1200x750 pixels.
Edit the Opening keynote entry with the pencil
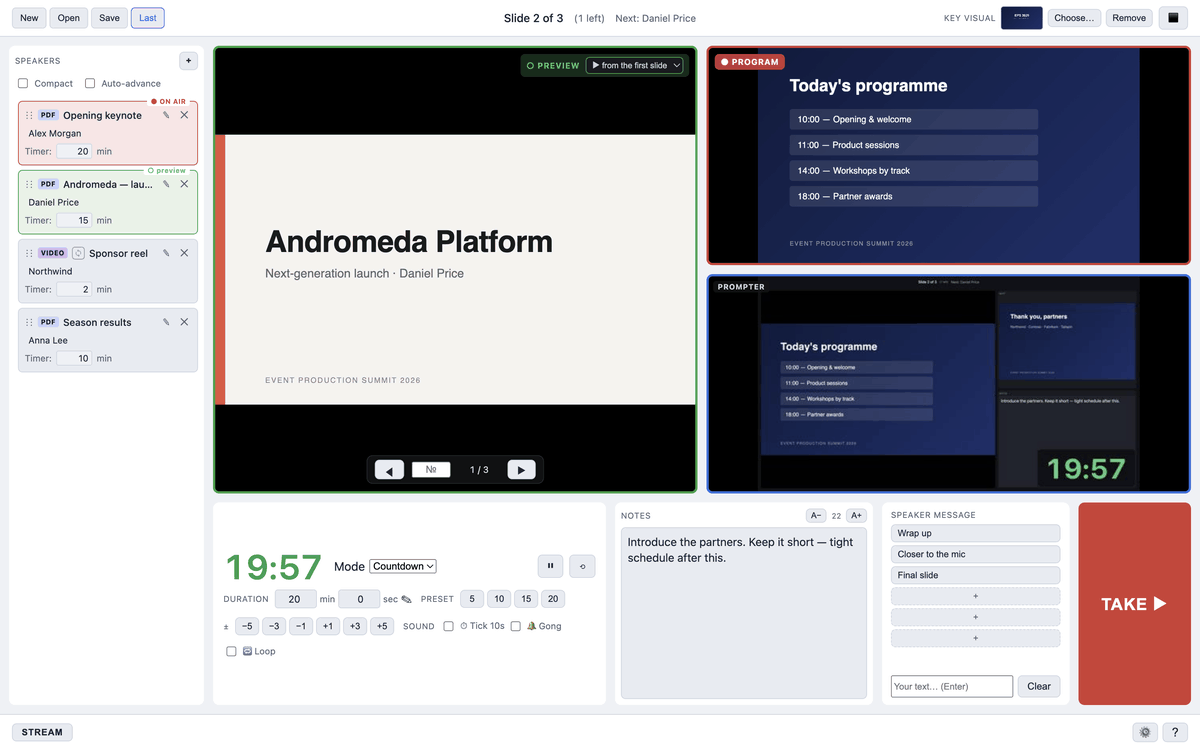(x=166, y=115)
